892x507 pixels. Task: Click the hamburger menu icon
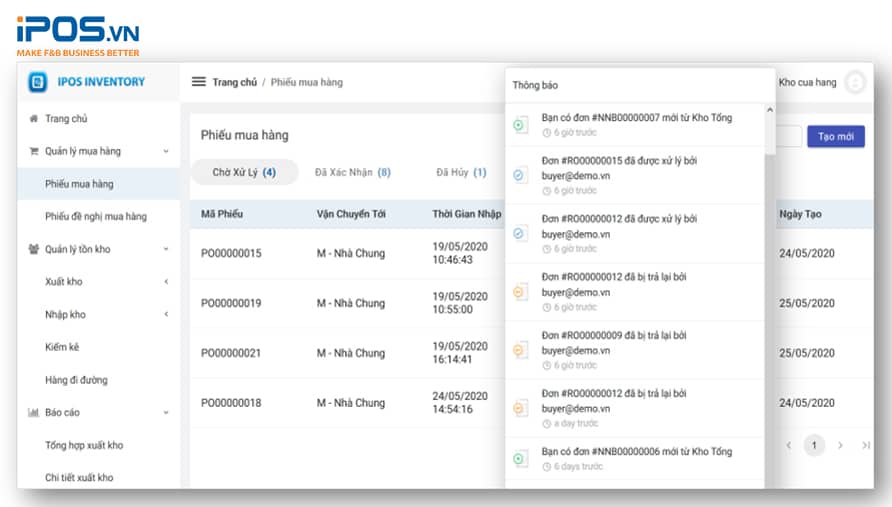pyautogui.click(x=199, y=82)
